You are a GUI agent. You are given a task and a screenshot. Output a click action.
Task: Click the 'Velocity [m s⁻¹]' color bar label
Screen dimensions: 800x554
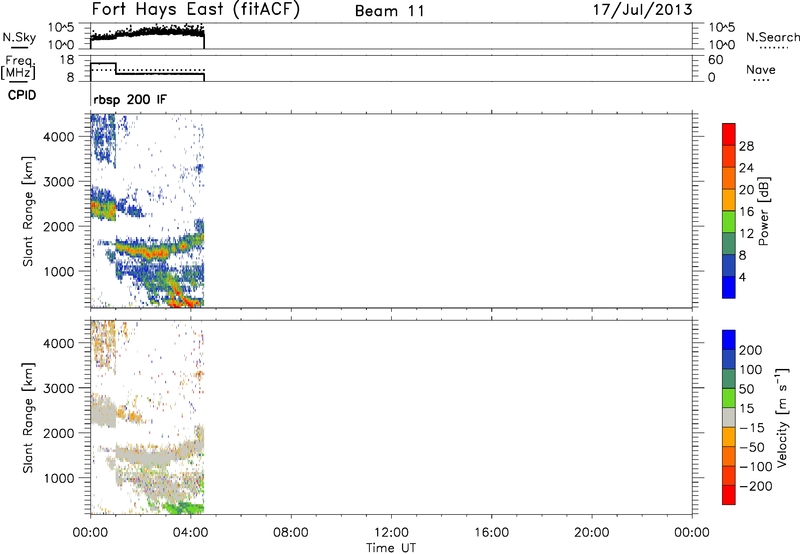782,417
